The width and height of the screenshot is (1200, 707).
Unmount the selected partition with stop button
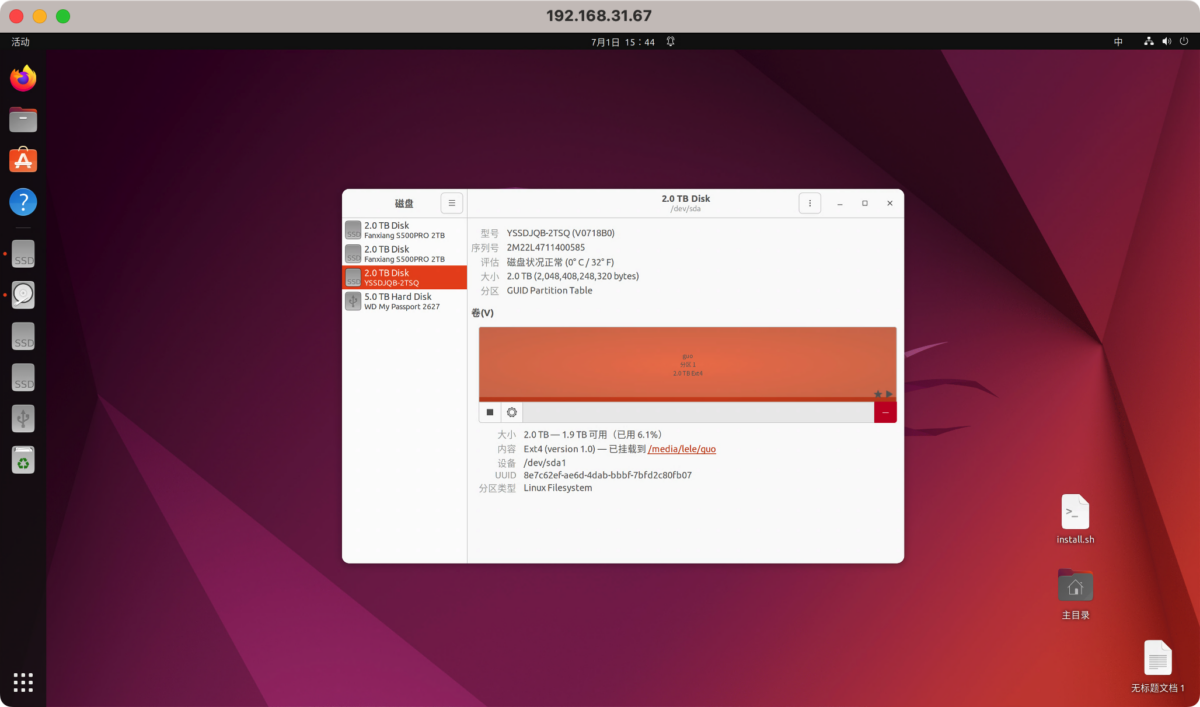click(490, 412)
